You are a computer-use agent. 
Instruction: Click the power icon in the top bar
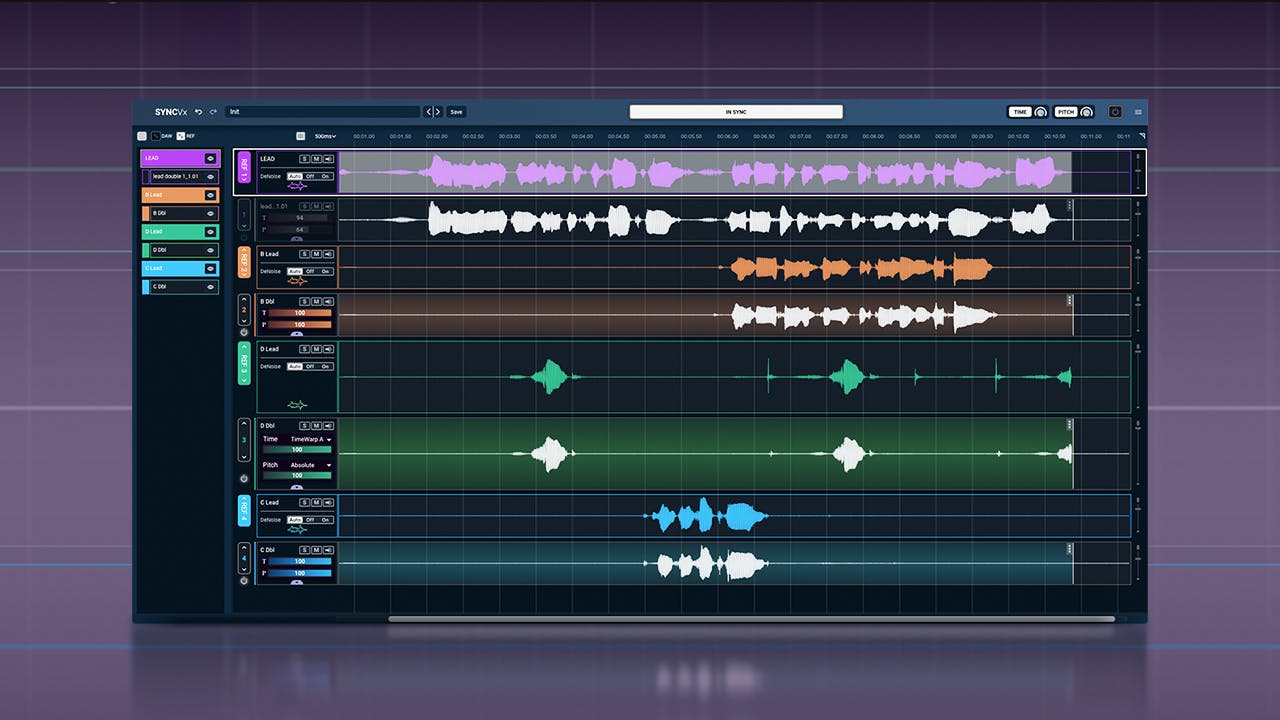[x=1115, y=112]
